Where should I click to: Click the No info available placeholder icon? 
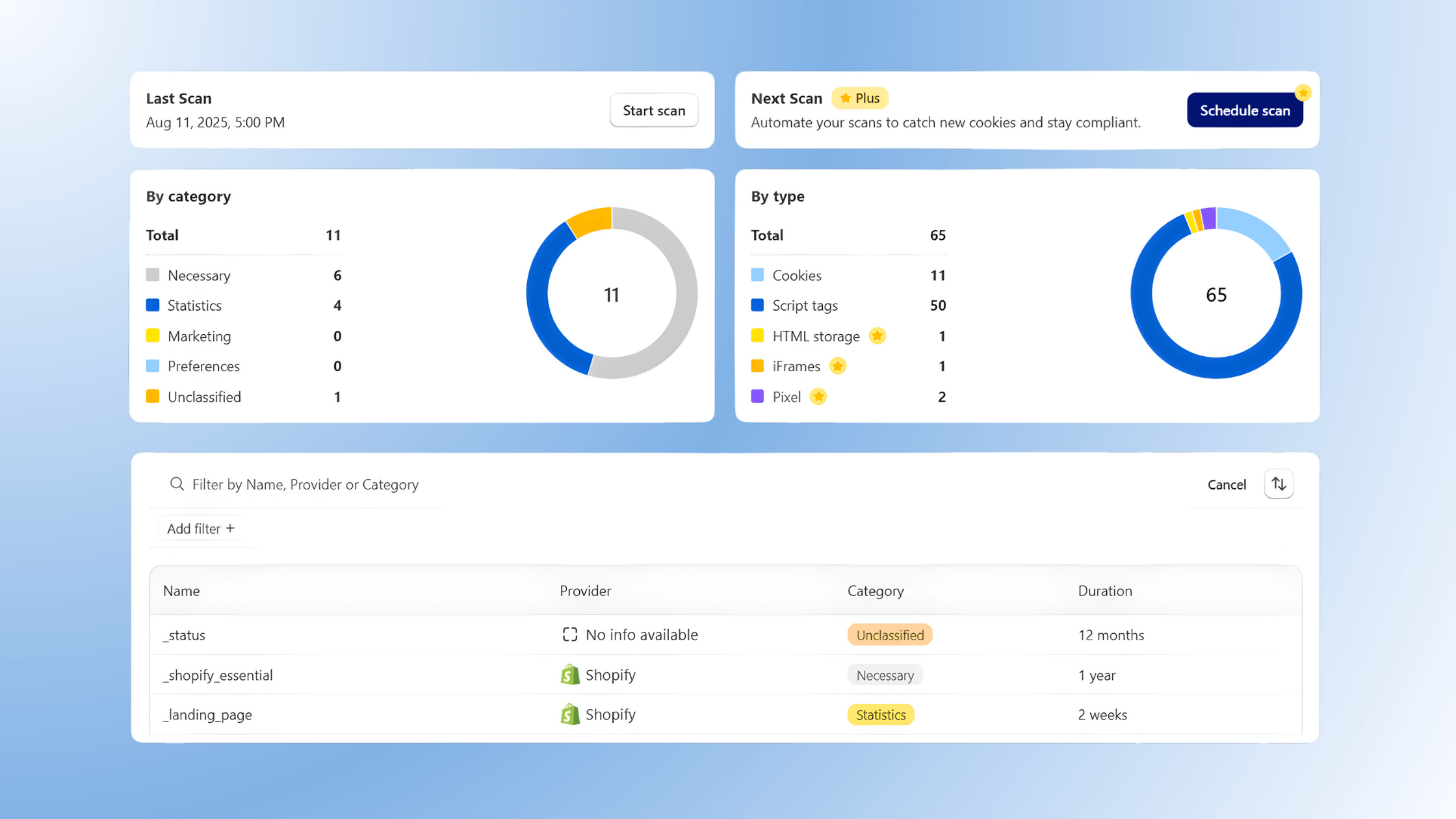(x=569, y=634)
